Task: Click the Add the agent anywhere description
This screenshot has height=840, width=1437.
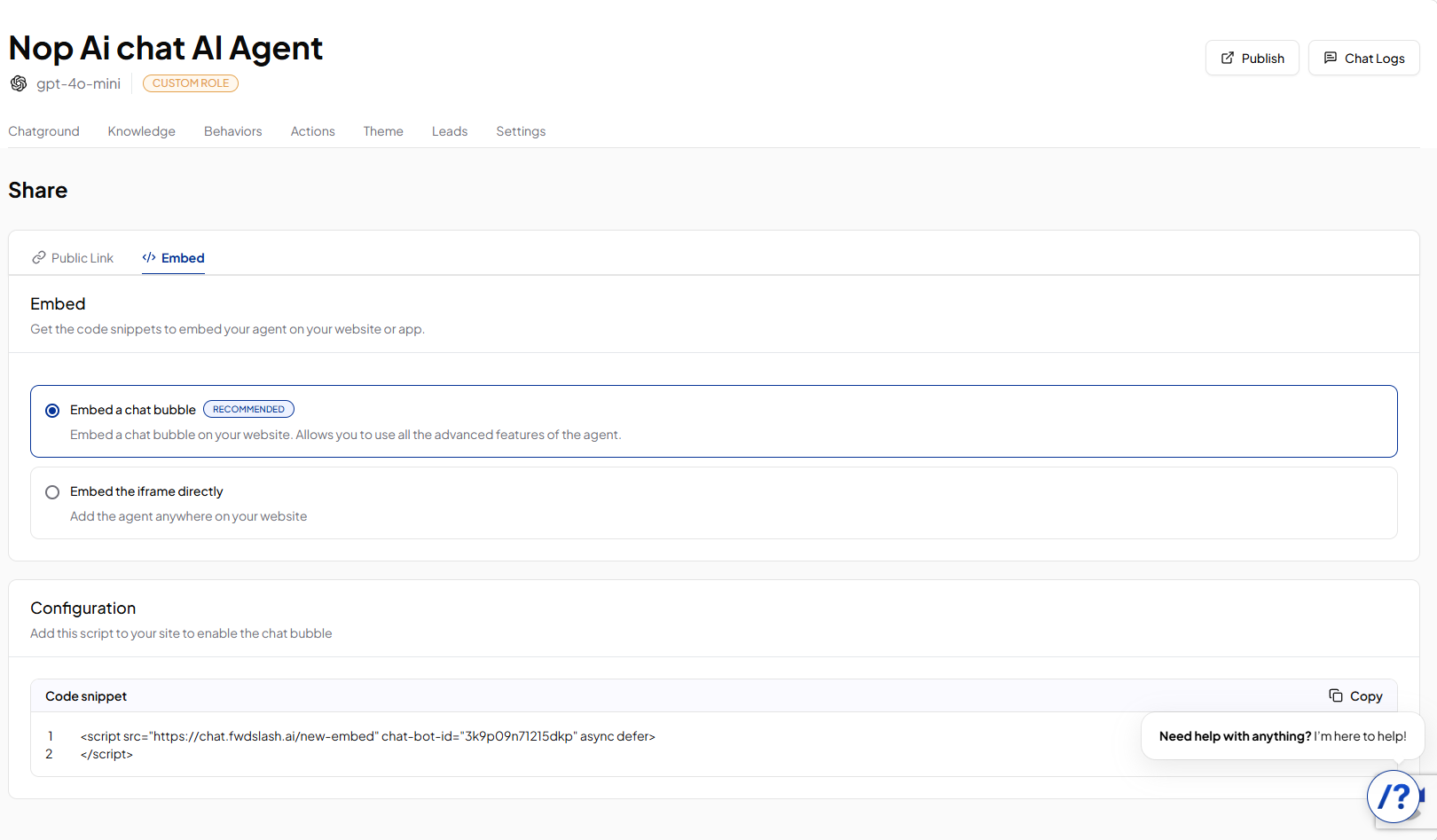Action: pyautogui.click(x=189, y=516)
